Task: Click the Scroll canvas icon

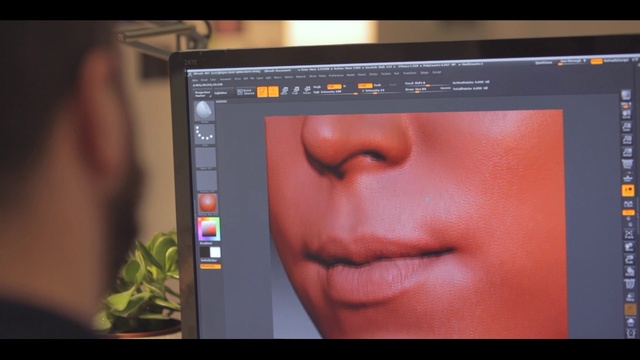Action: point(627,113)
